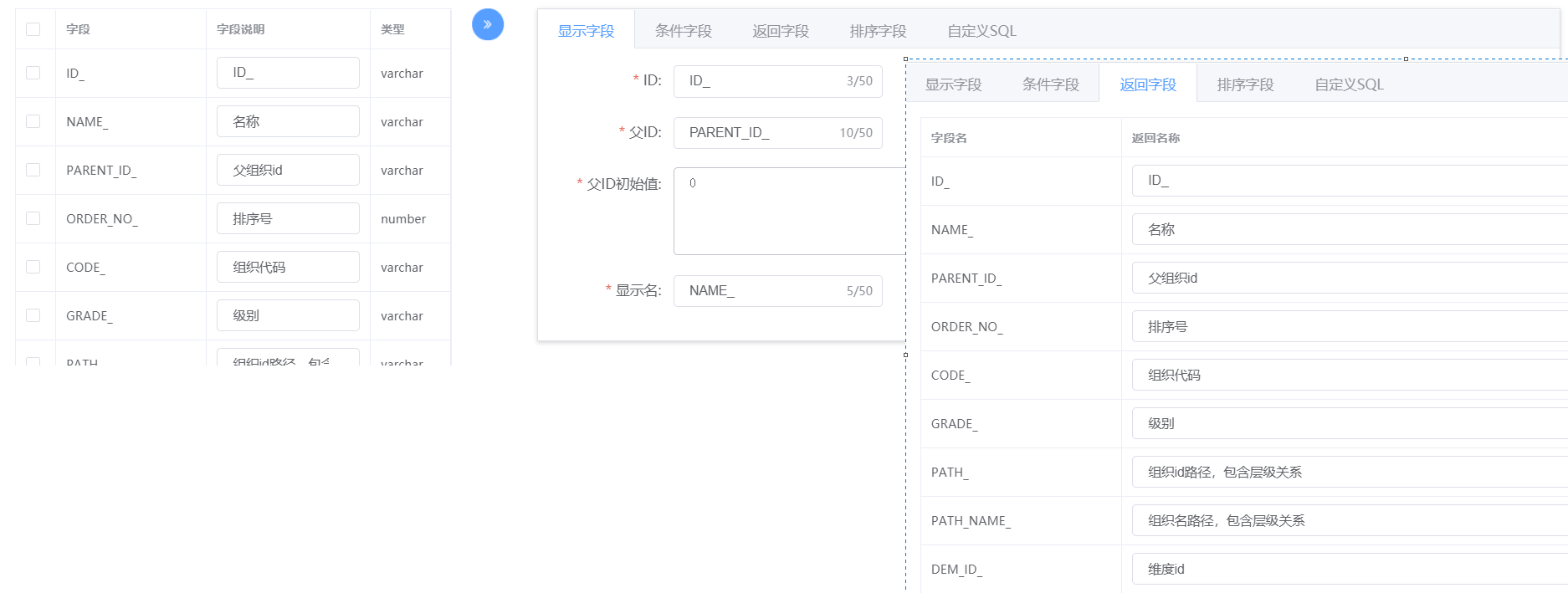Check the CODE_ row checkbox
Image resolution: width=1568 pixels, height=593 pixels.
(x=33, y=267)
